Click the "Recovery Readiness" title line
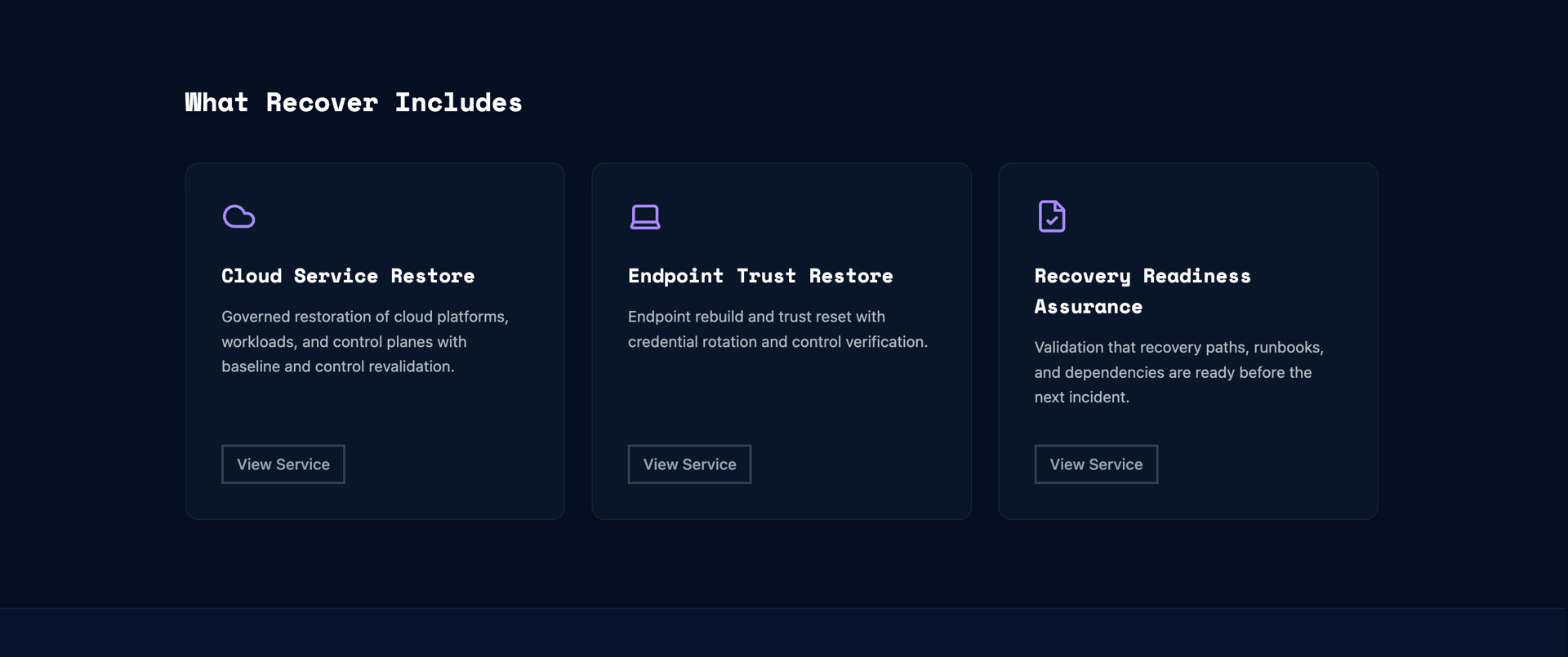This screenshot has width=1568, height=657. 1142,276
